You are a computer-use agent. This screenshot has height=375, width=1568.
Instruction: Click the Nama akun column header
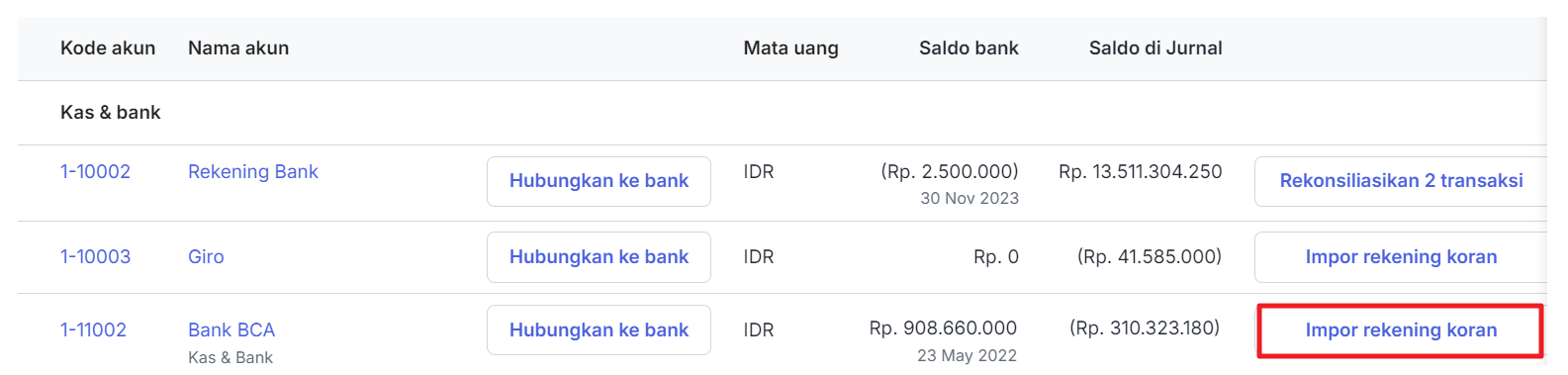[238, 47]
